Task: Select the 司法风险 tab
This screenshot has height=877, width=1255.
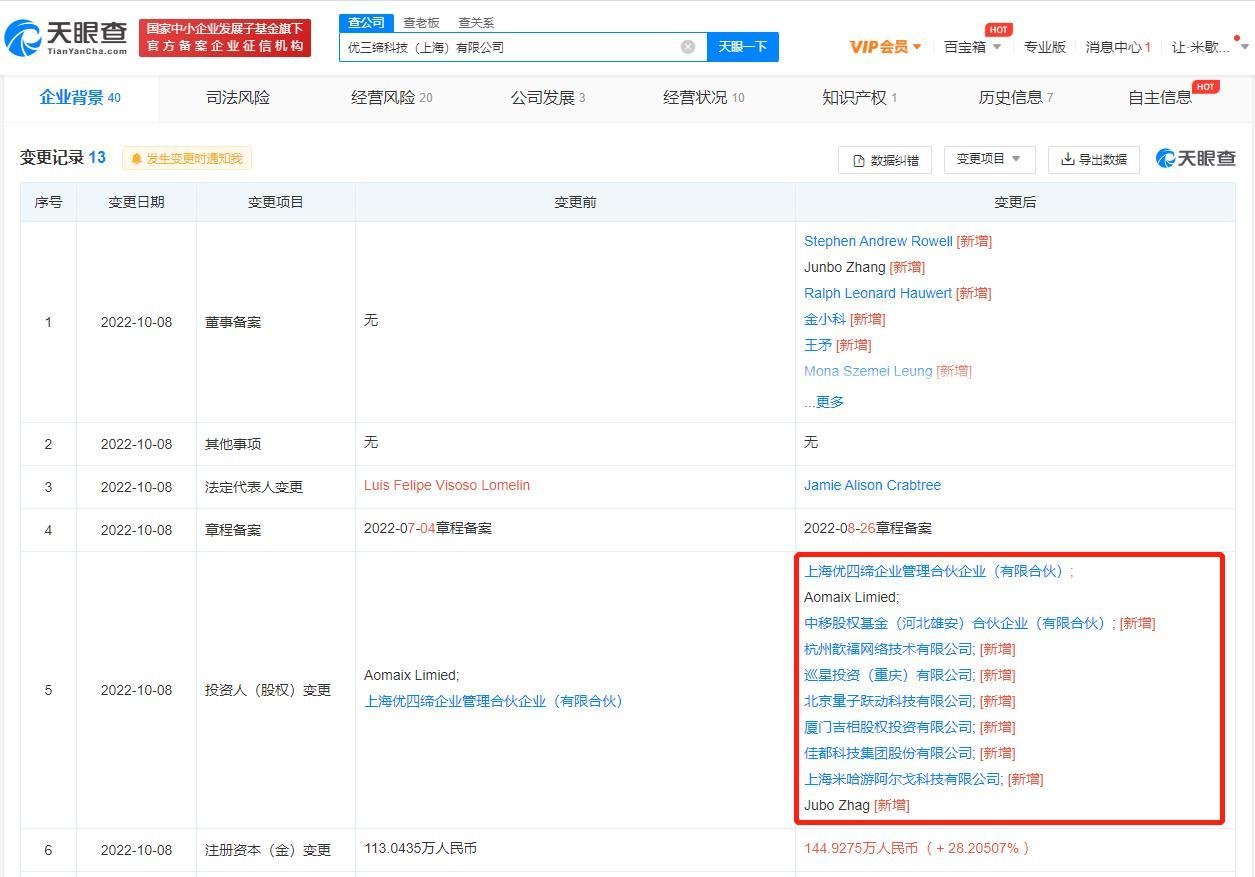Action: [x=238, y=97]
